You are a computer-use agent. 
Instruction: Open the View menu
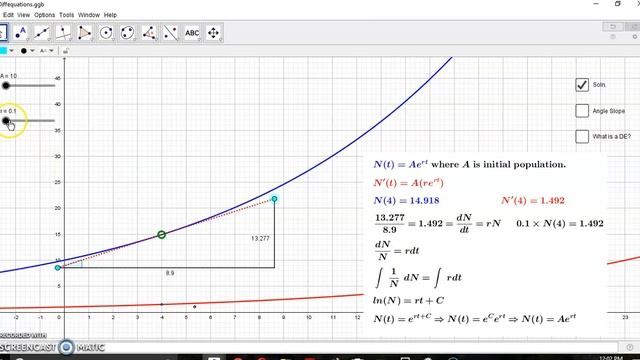23,15
